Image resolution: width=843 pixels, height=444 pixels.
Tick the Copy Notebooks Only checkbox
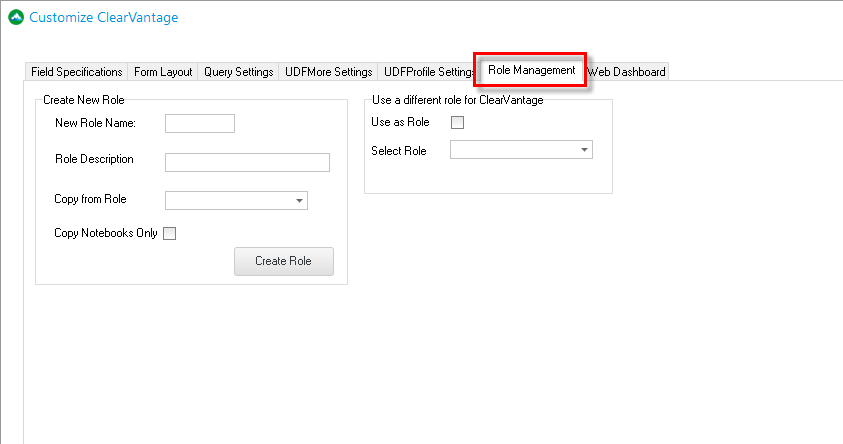pos(169,233)
